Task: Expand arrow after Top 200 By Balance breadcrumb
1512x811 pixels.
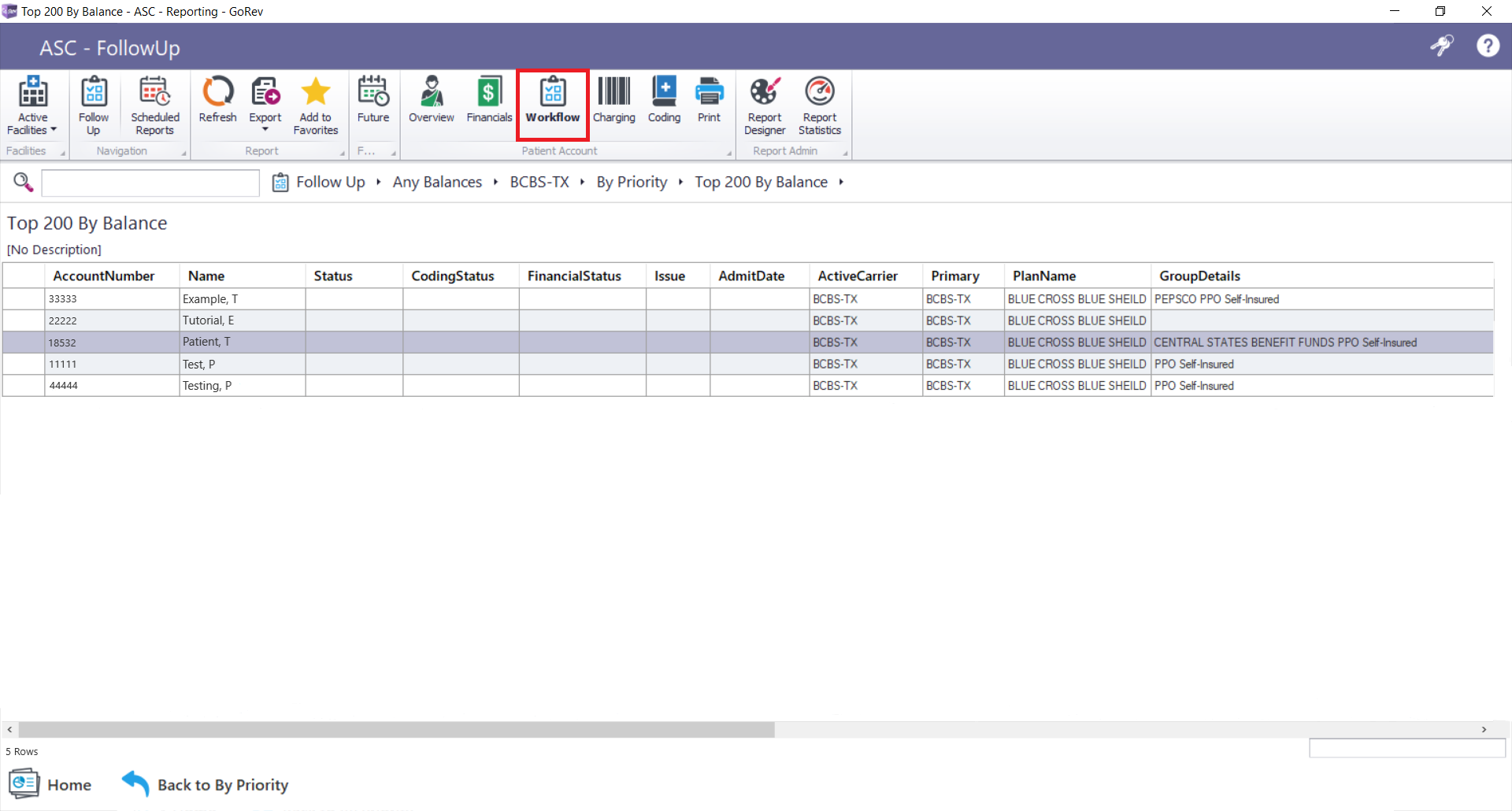Action: 841,182
